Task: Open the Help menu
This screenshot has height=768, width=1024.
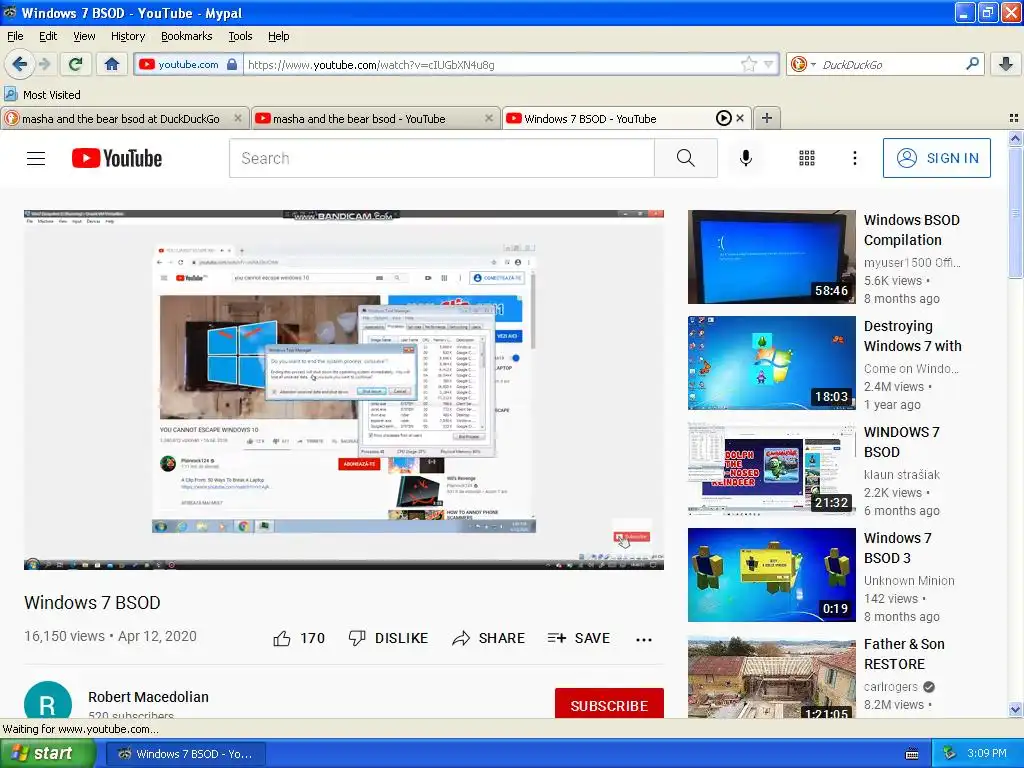Action: 278,36
